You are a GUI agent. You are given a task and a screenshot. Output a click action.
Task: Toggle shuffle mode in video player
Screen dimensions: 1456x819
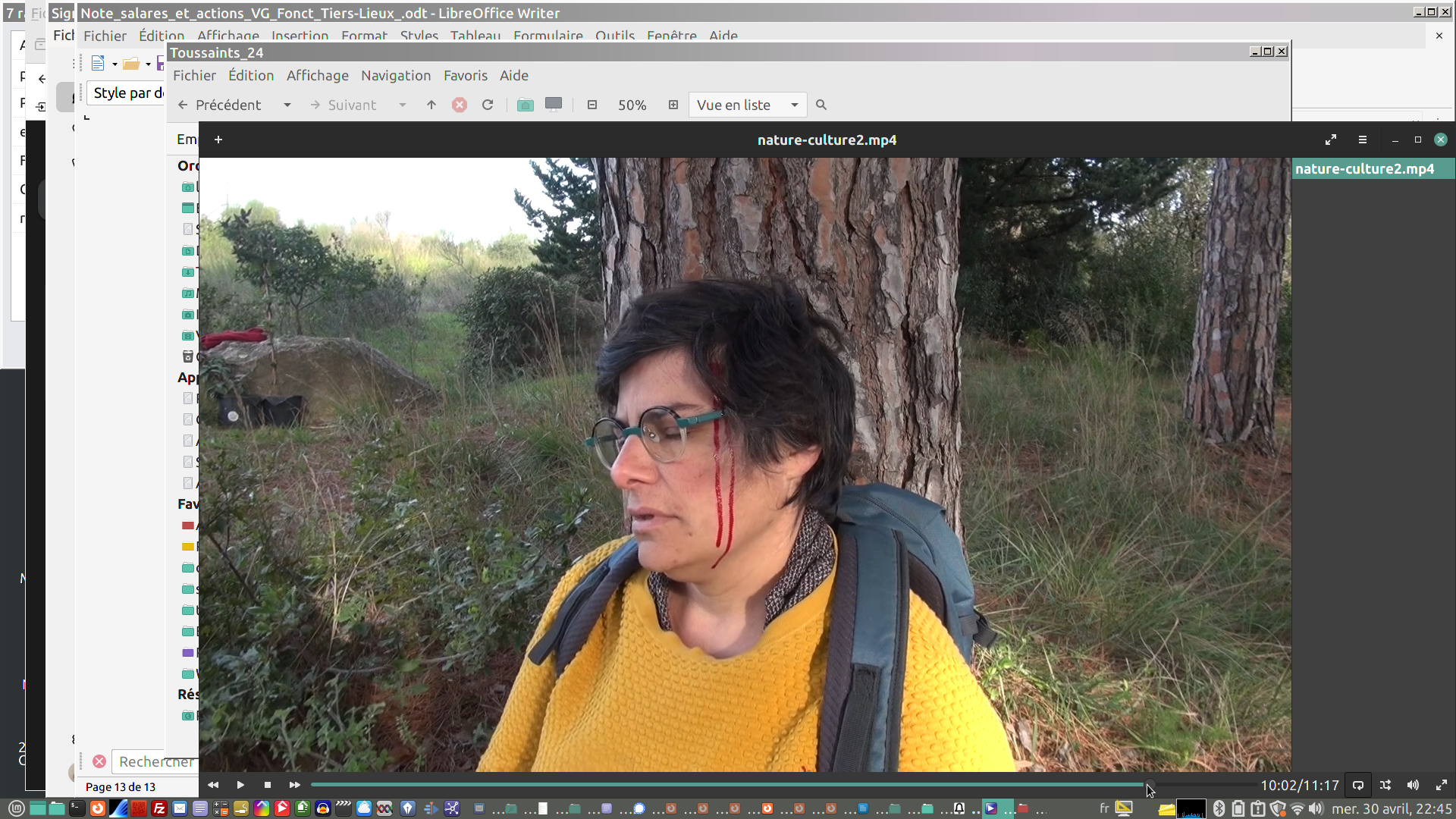pyautogui.click(x=1385, y=786)
